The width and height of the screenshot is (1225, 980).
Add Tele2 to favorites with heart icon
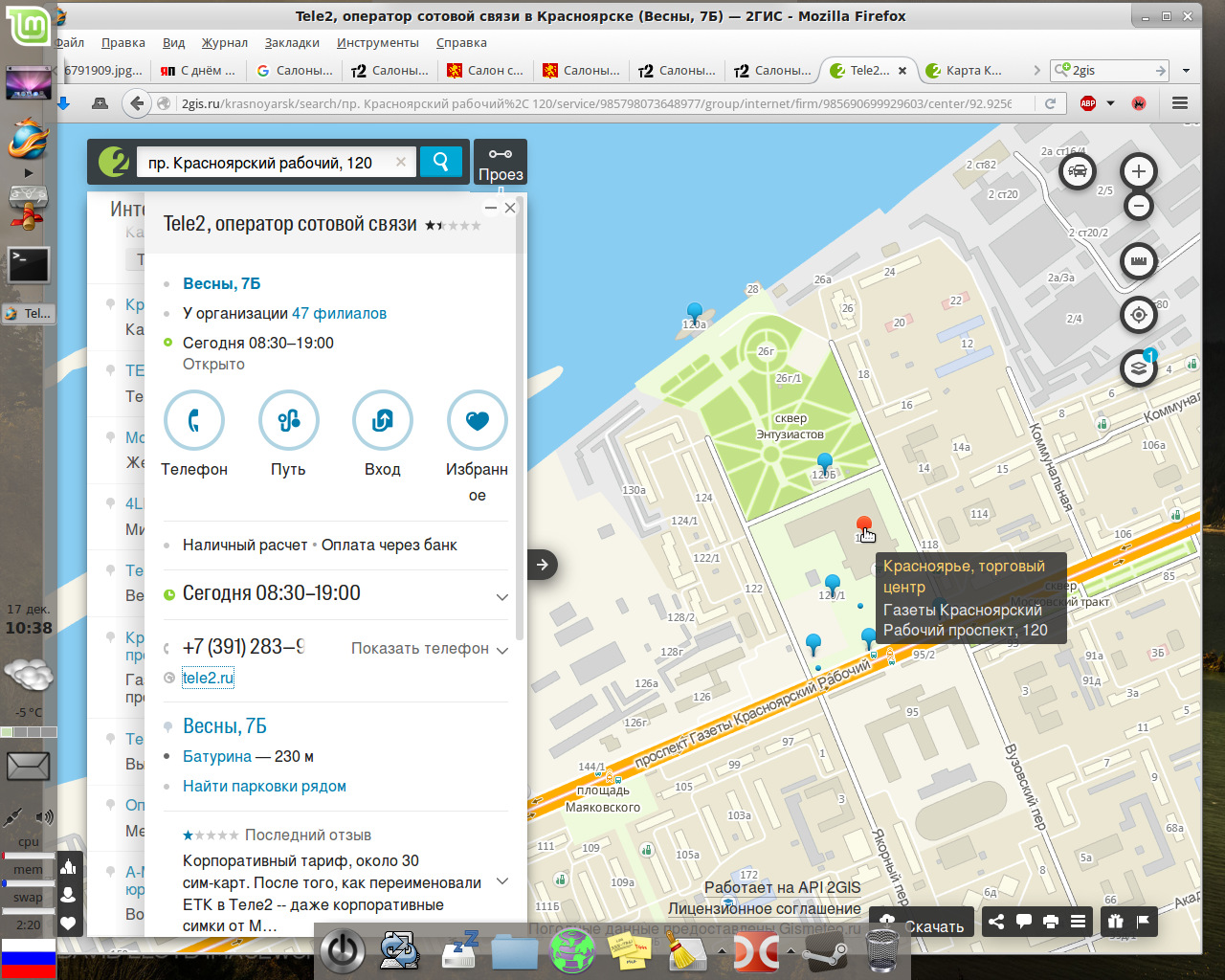[x=477, y=420]
